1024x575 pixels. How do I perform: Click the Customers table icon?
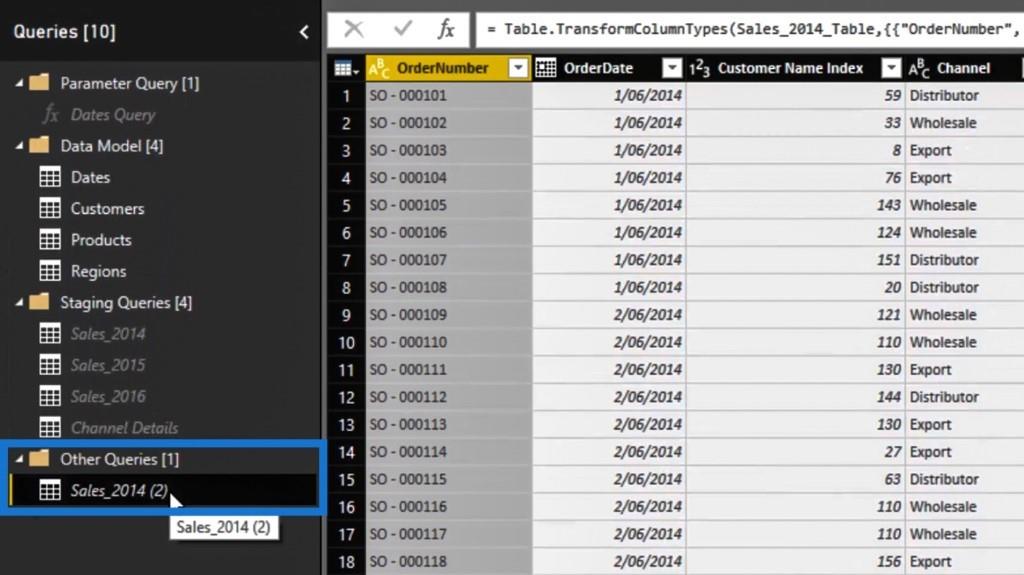(50, 208)
